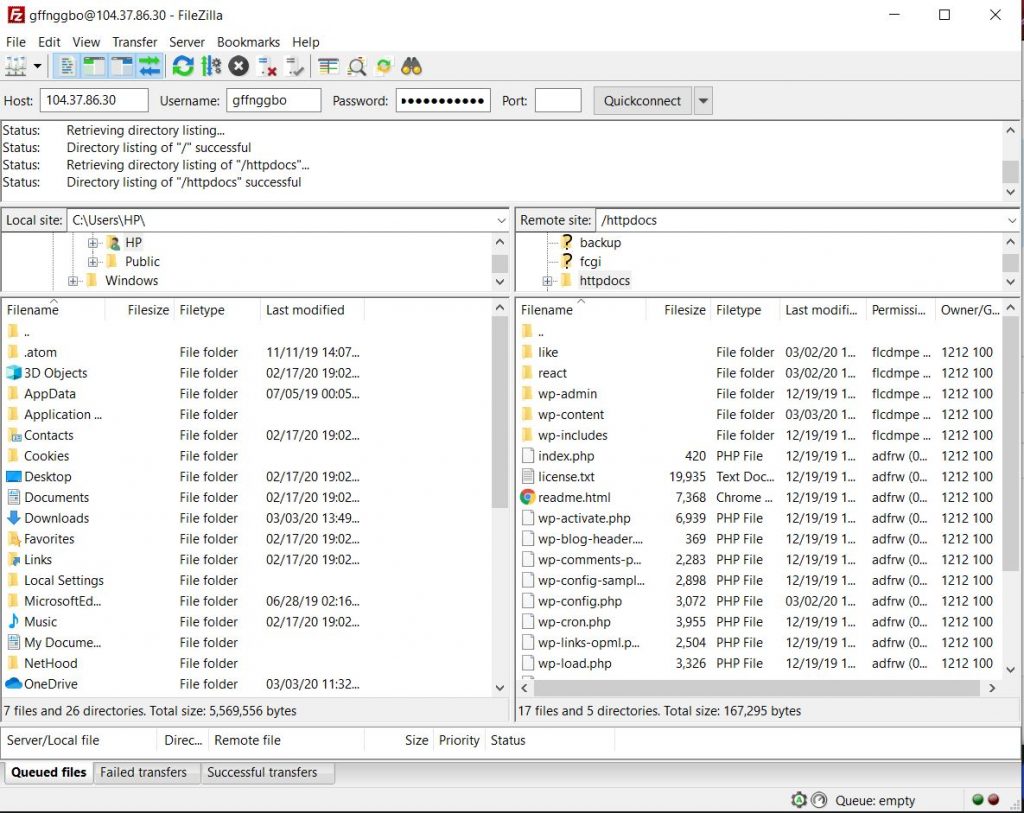Select the 3D Objects folder icon
This screenshot has height=813, width=1024.
(14, 373)
